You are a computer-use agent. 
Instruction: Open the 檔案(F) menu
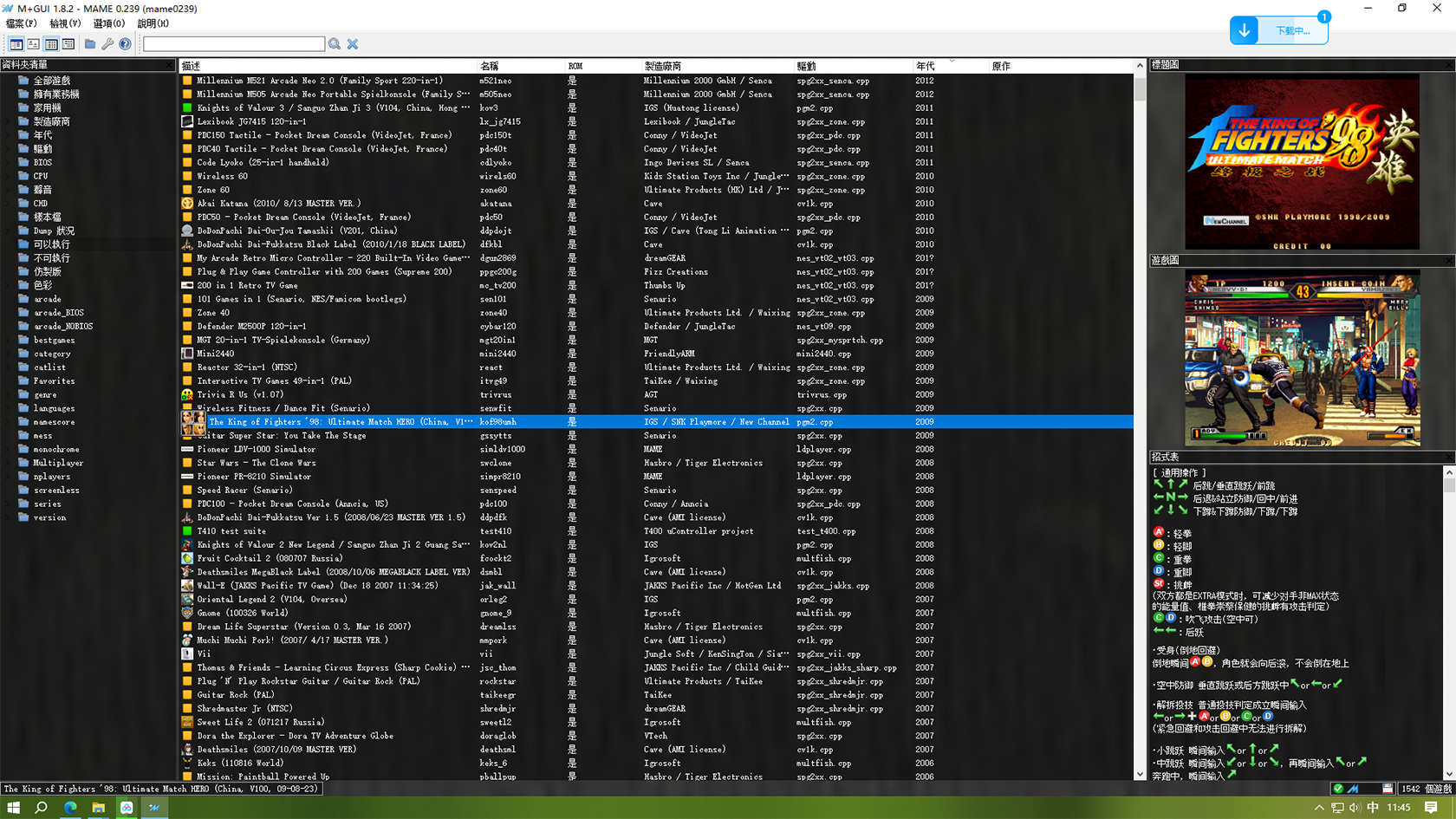tap(22, 23)
